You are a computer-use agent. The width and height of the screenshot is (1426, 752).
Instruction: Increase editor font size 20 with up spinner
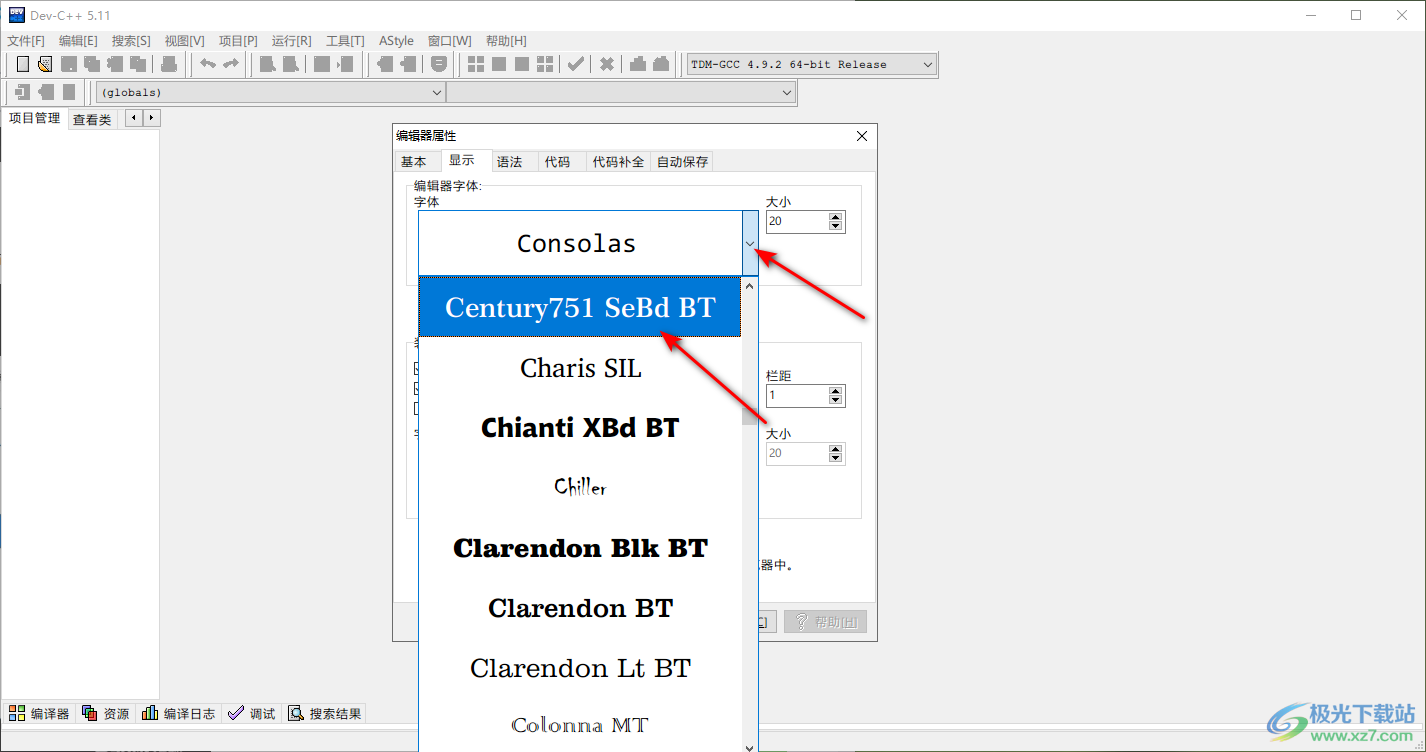point(836,216)
